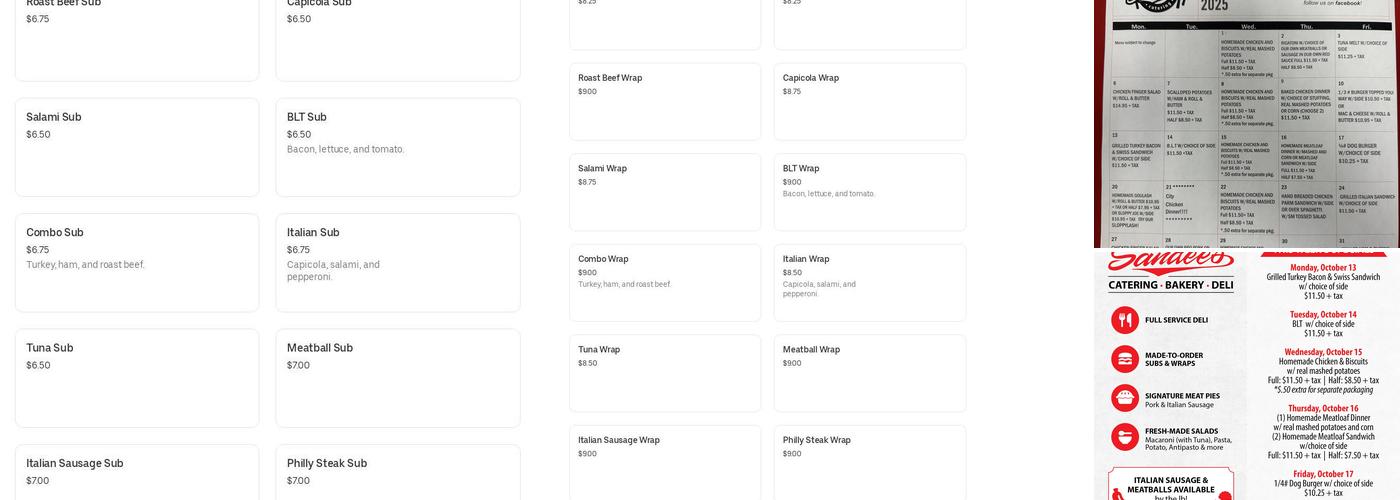
Task: Open the monthly calendar menu photo
Action: [1247, 123]
